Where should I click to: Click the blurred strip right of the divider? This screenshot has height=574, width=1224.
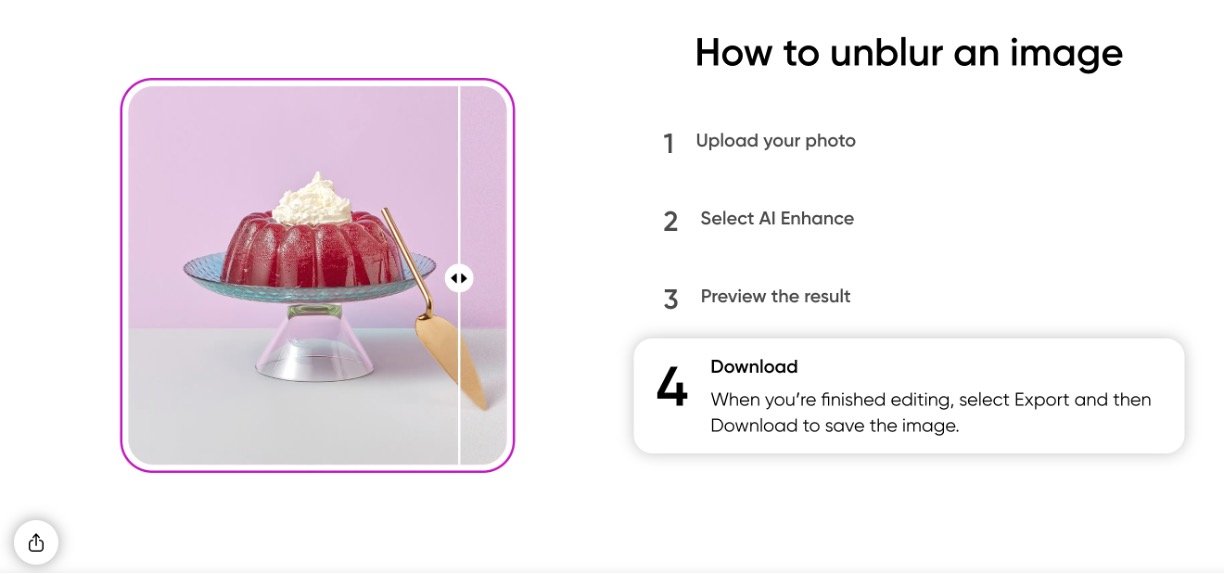pyautogui.click(x=484, y=275)
